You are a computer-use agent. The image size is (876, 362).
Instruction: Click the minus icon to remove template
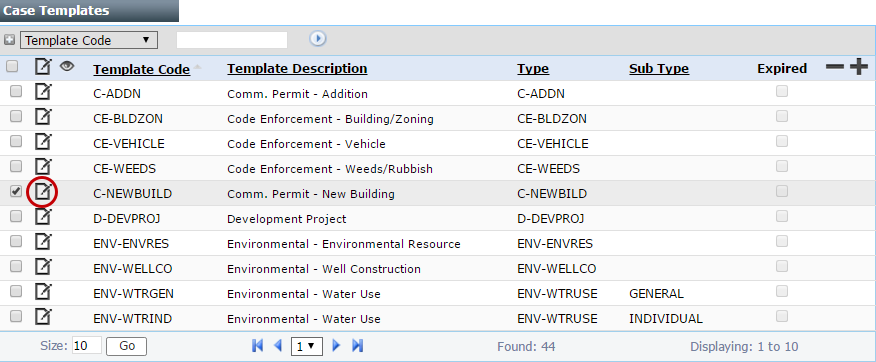pyautogui.click(x=835, y=67)
